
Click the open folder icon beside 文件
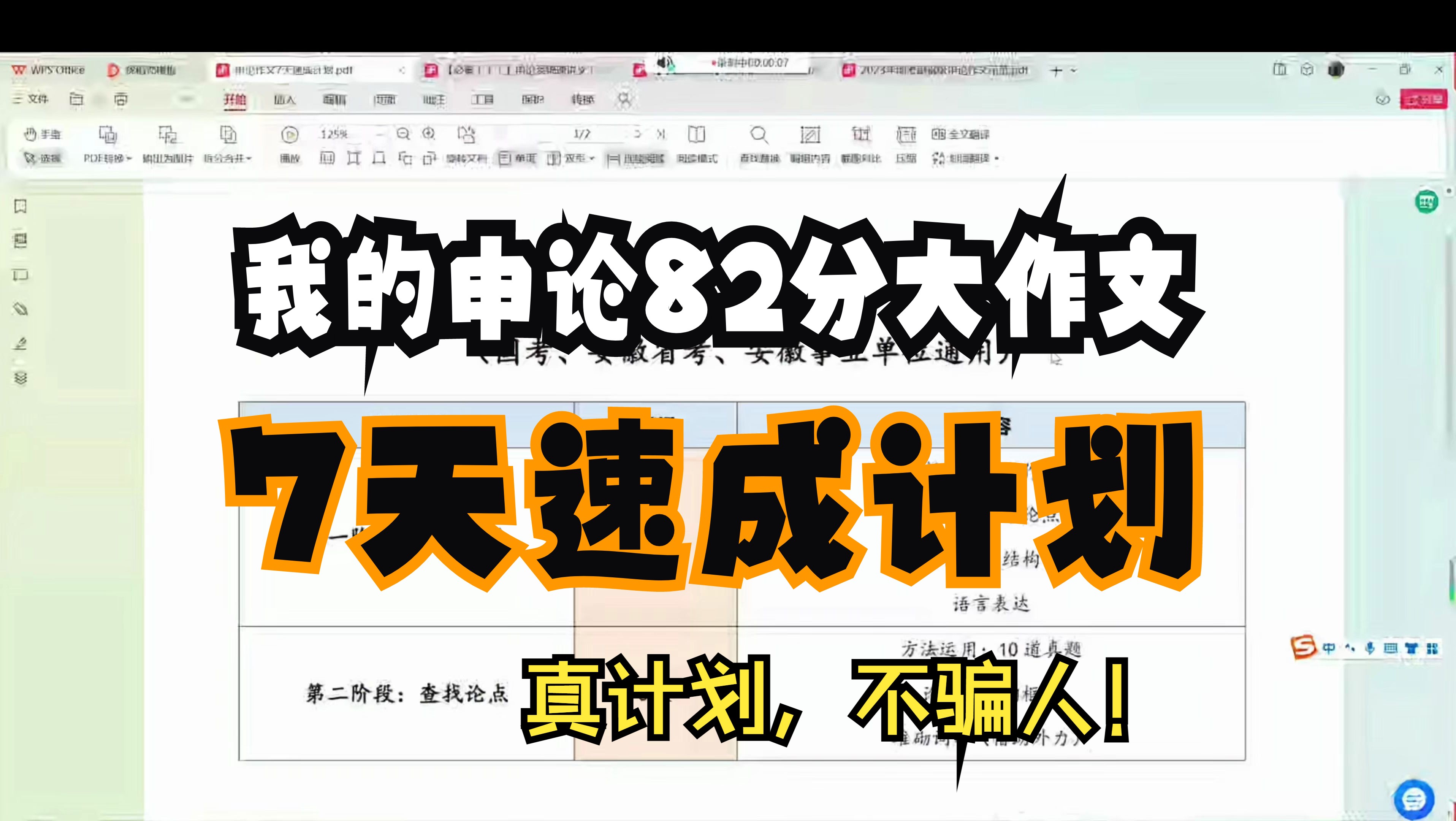point(76,99)
